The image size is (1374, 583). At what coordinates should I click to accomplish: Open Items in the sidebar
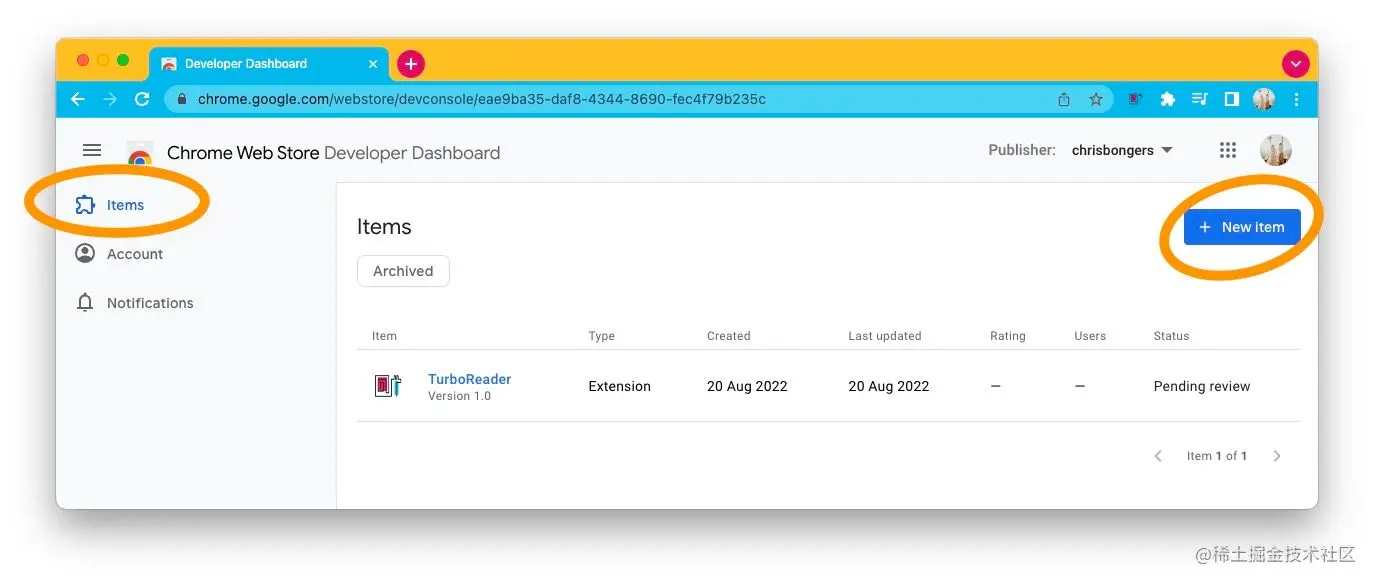pos(110,205)
